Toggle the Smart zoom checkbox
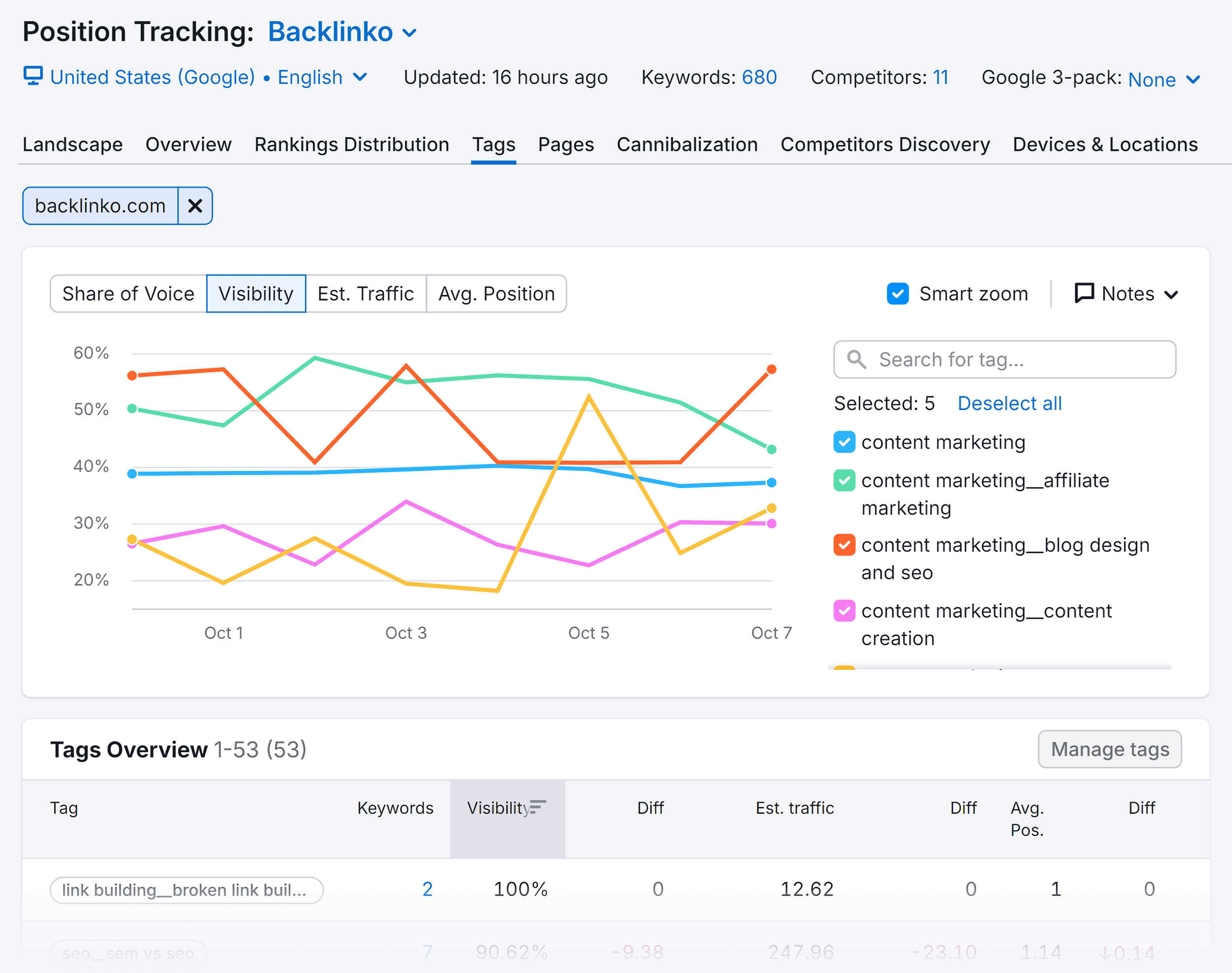 click(x=897, y=294)
